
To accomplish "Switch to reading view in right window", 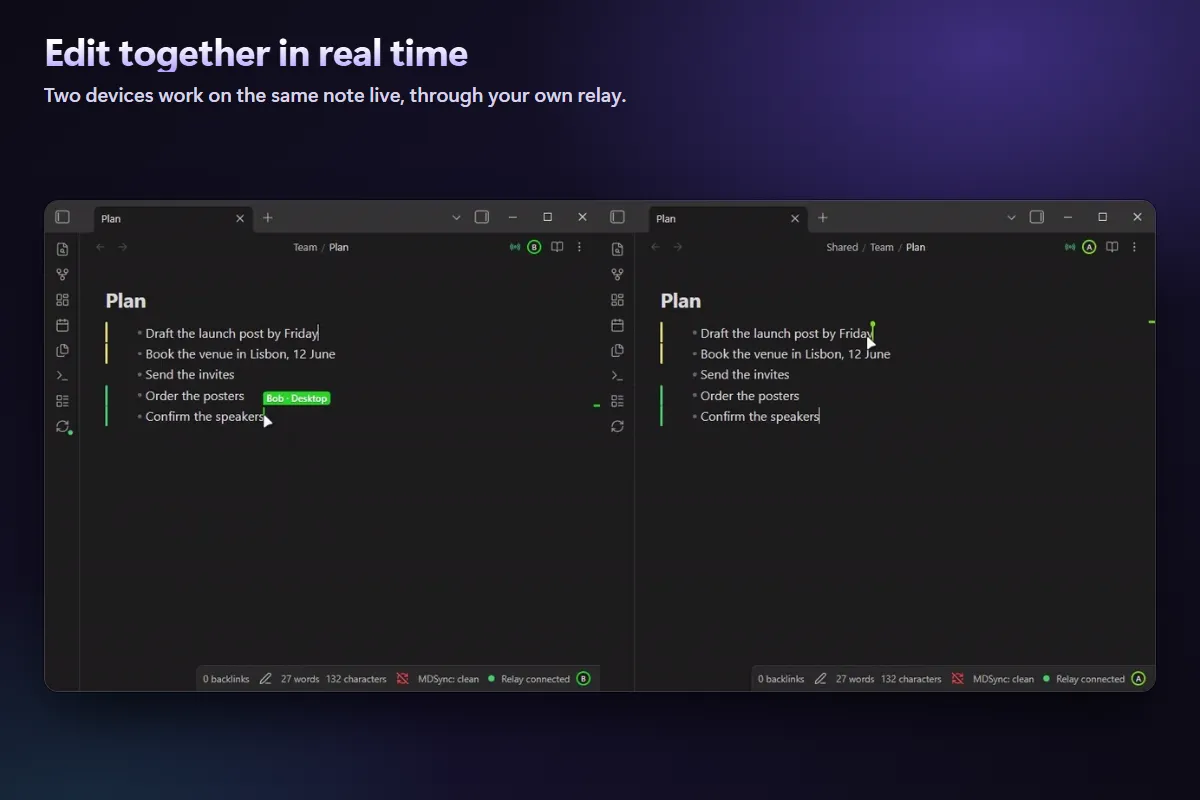I will pyautogui.click(x=1112, y=247).
